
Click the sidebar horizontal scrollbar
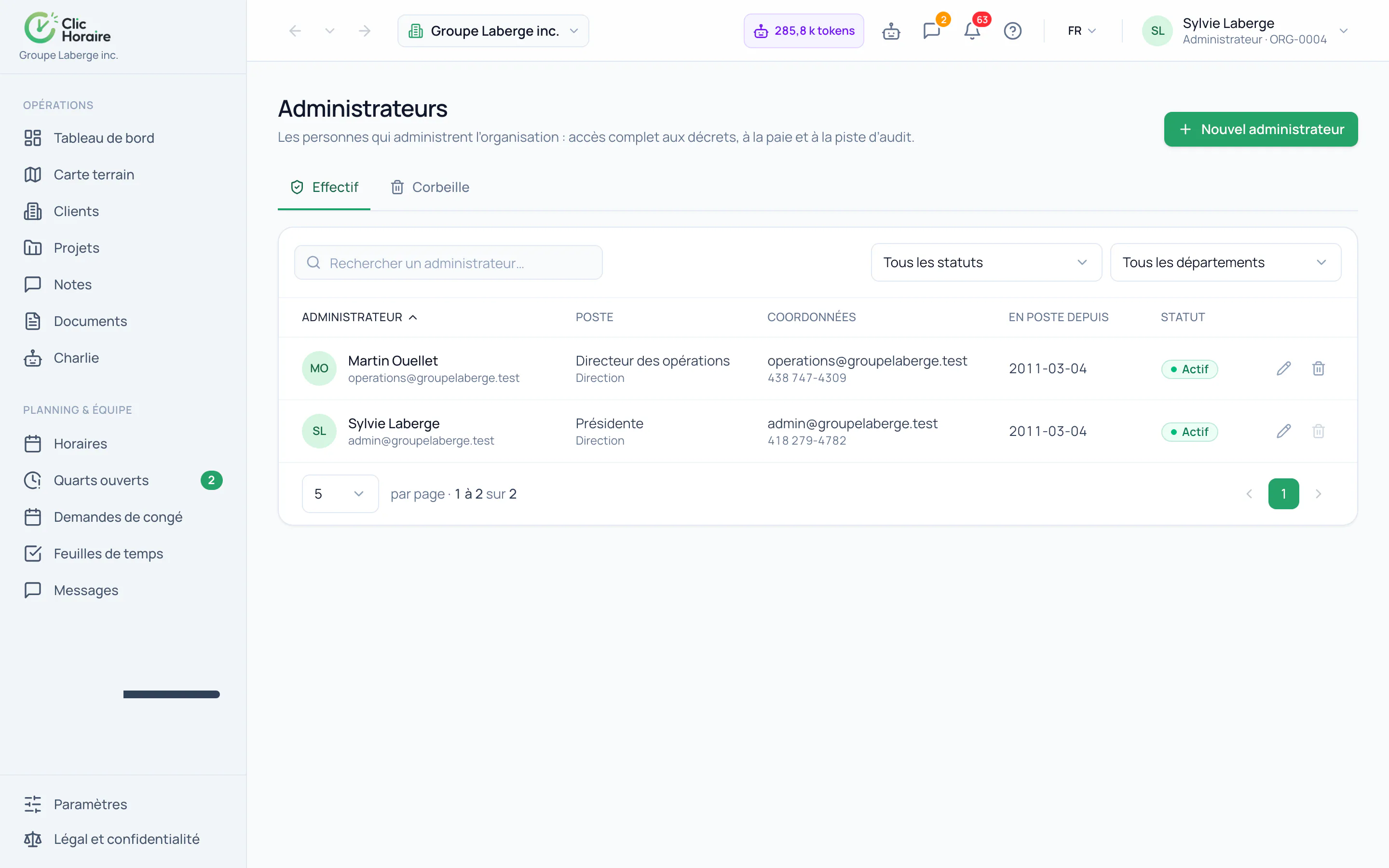(x=171, y=694)
